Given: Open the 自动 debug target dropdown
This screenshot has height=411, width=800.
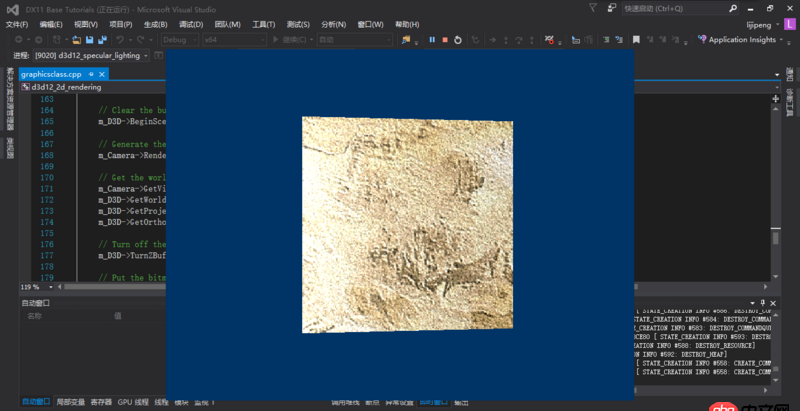Looking at the screenshot, I should pyautogui.click(x=355, y=40).
